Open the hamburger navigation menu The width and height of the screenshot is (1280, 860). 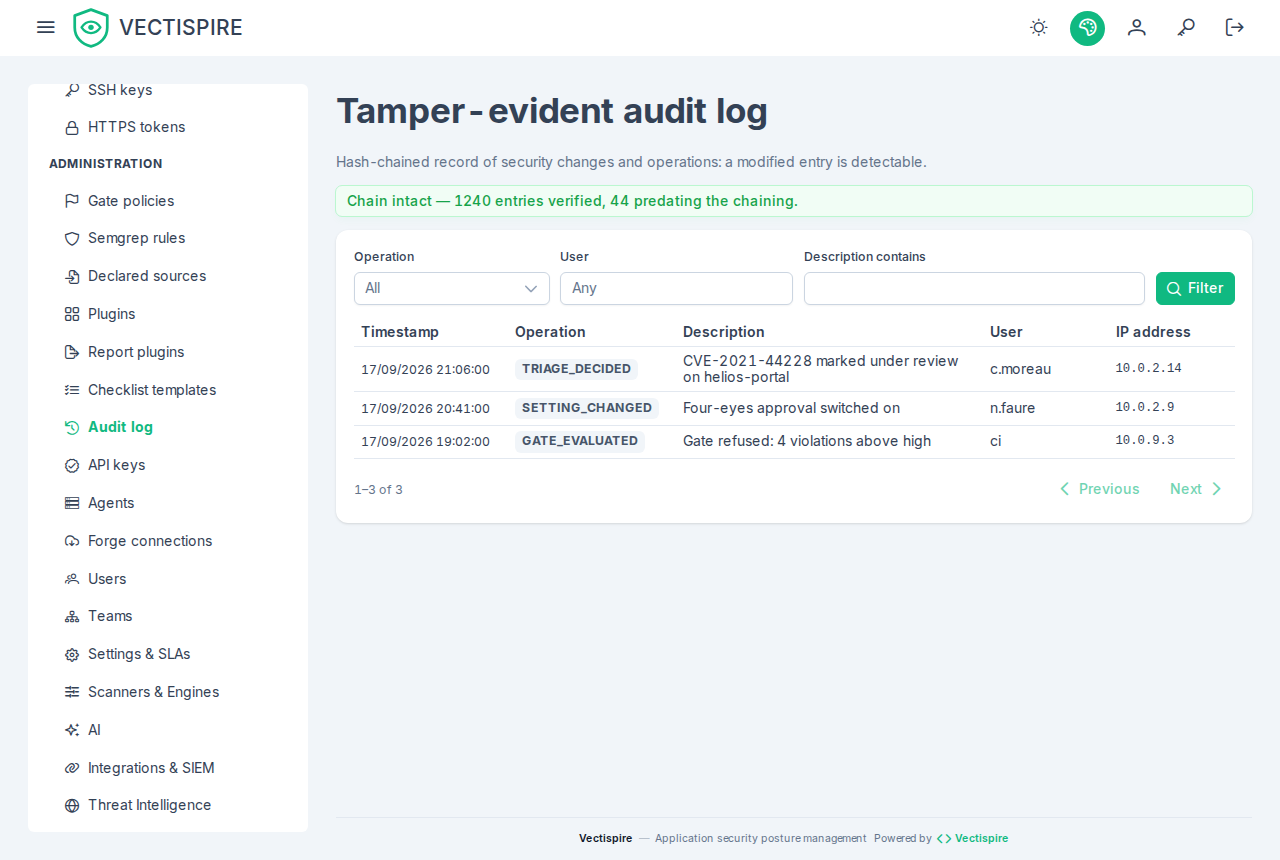click(x=45, y=27)
